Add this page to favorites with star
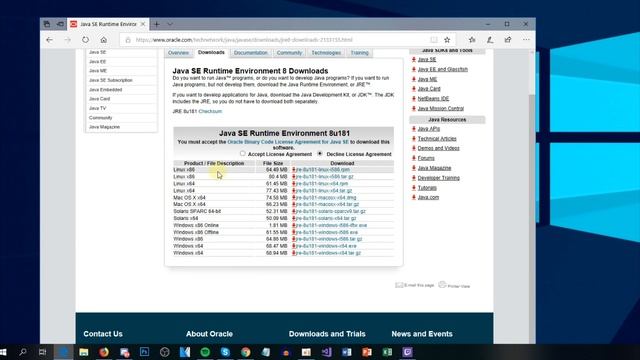 [x=447, y=40]
